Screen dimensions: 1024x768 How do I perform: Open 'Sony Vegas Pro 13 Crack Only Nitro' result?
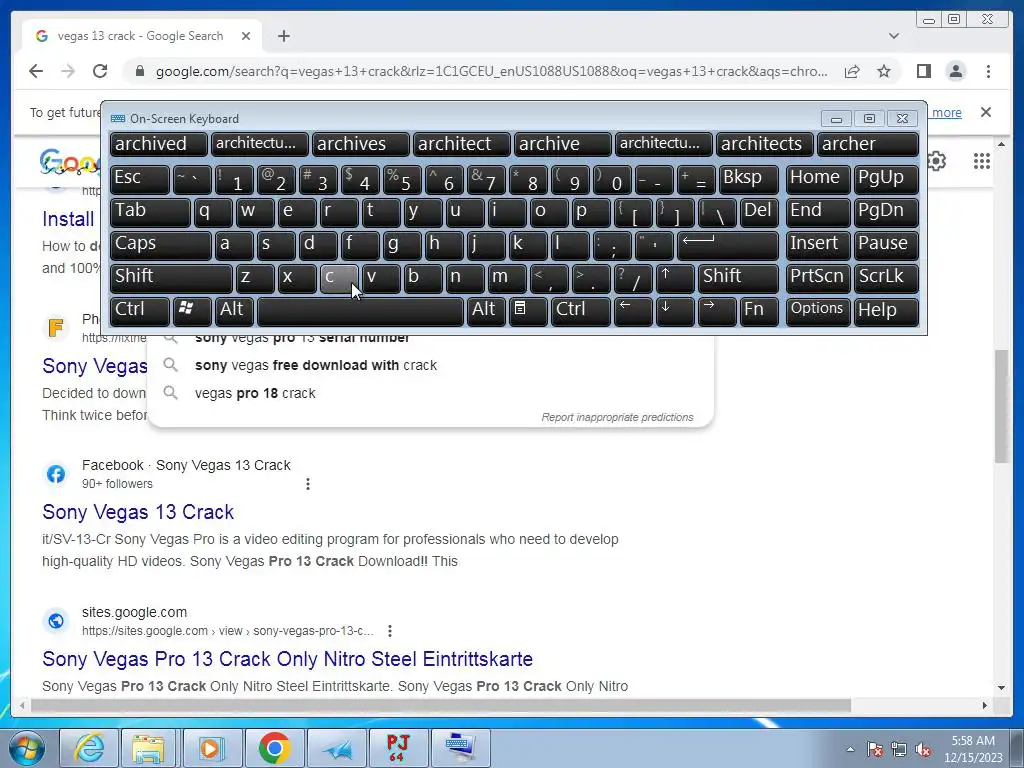pyautogui.click(x=287, y=659)
